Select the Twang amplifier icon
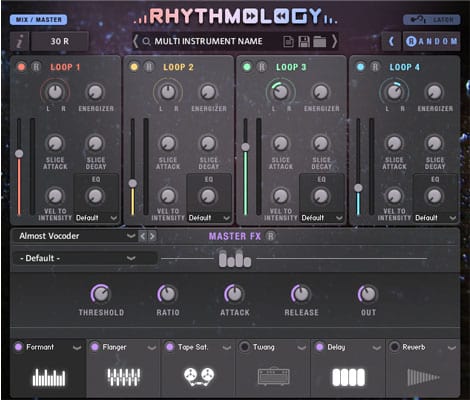 pyautogui.click(x=274, y=377)
